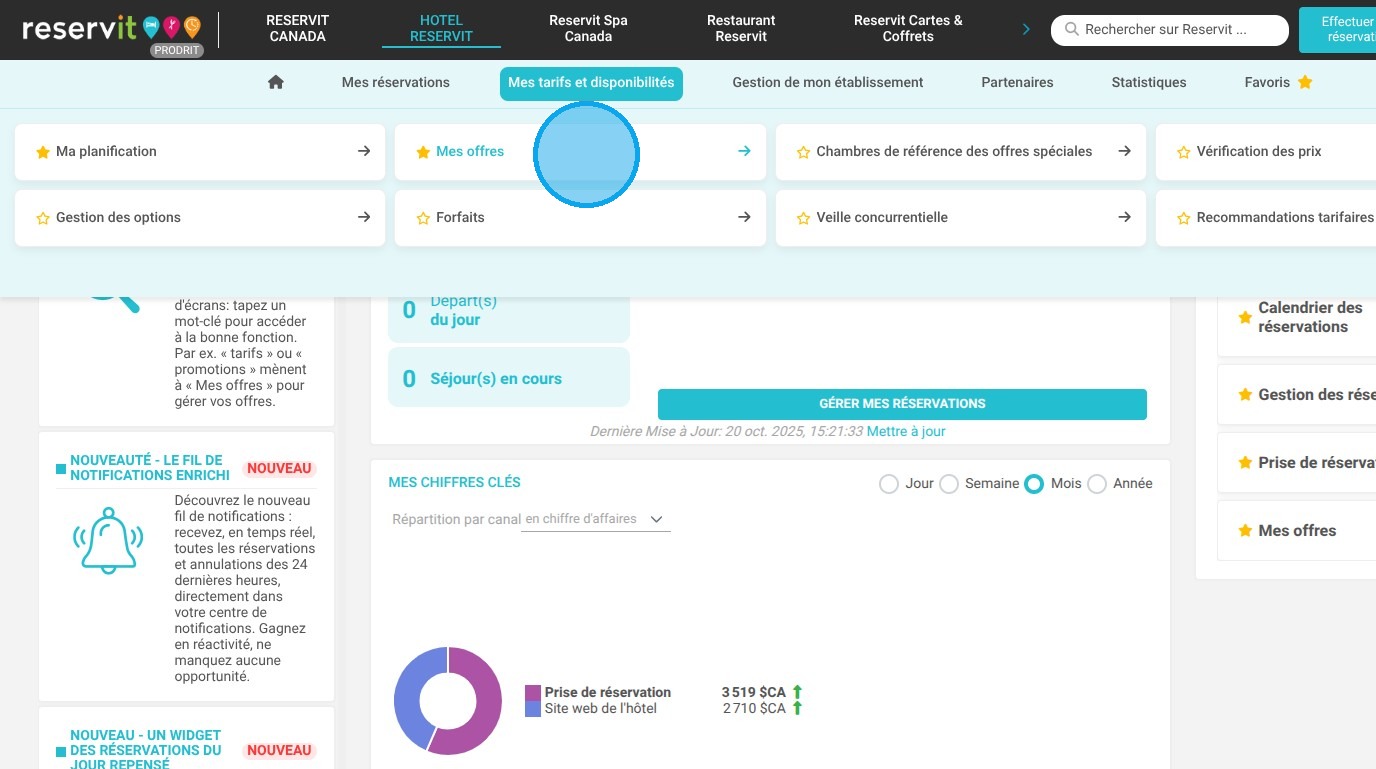Open Gestion de mon établissement menu
1376x769 pixels.
828,83
